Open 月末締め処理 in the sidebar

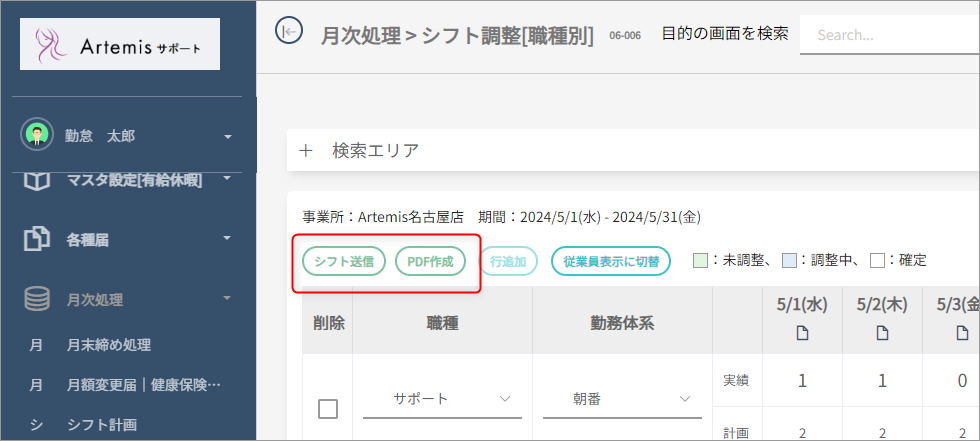tap(108, 345)
